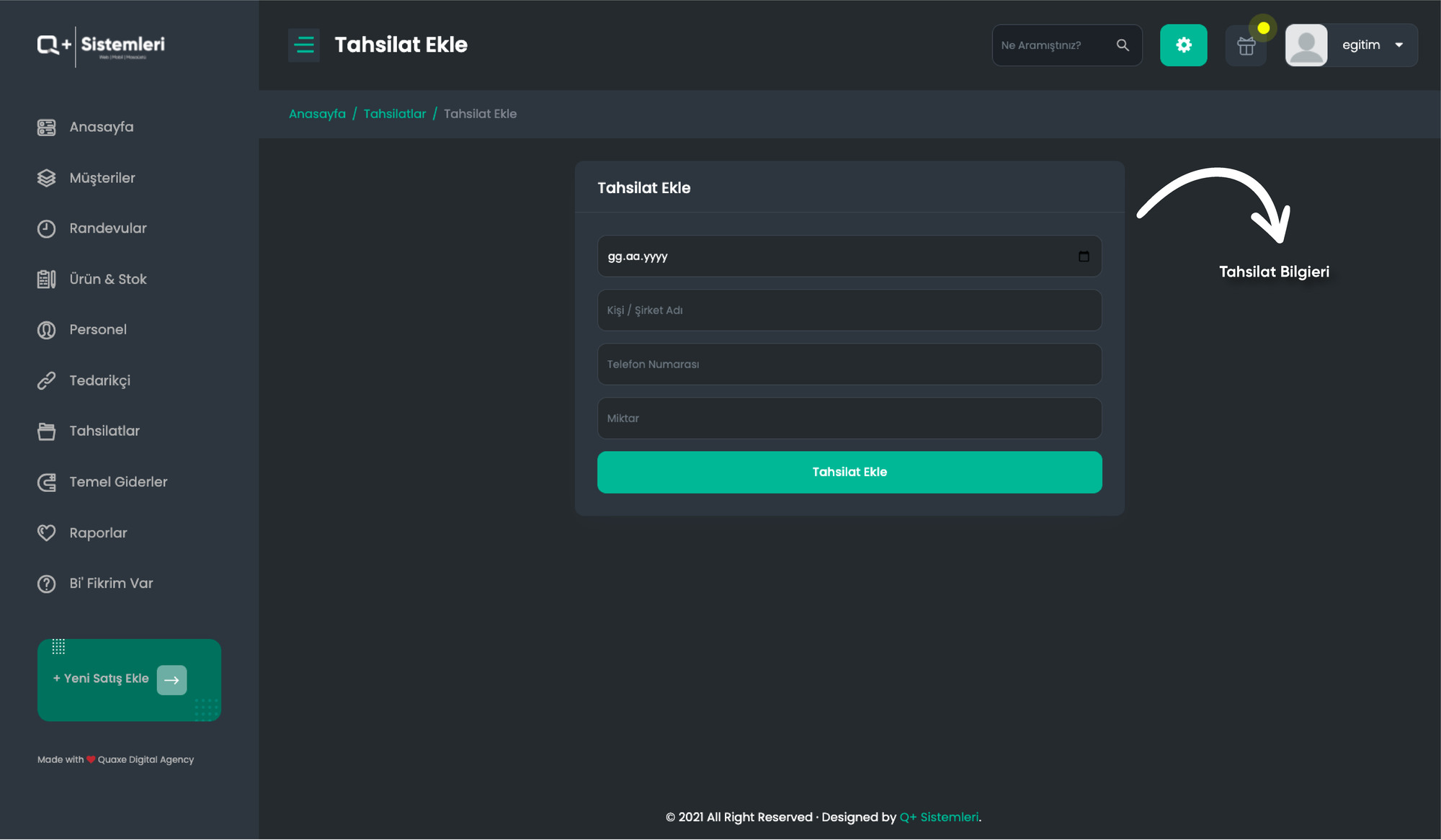Click the Bi' Fikrim Var question icon
The height and width of the screenshot is (840, 1441).
46,584
